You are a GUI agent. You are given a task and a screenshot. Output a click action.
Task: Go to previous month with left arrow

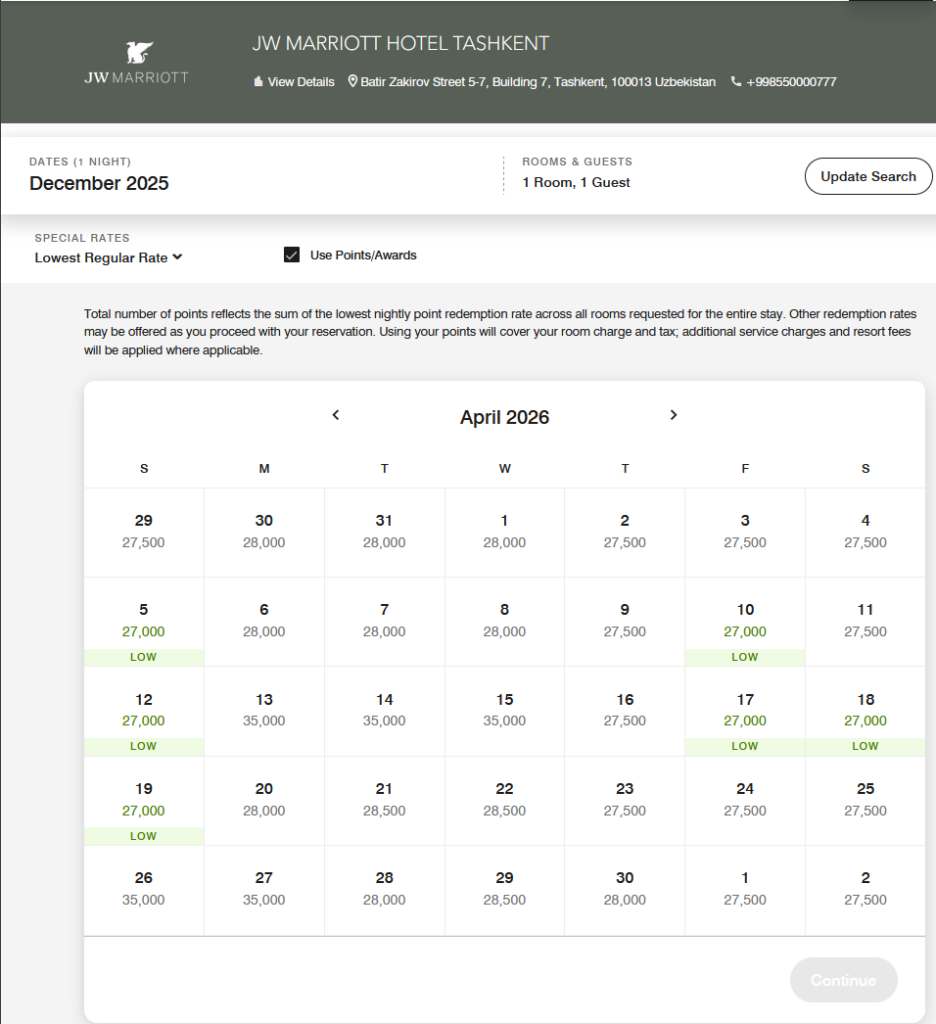click(x=336, y=415)
